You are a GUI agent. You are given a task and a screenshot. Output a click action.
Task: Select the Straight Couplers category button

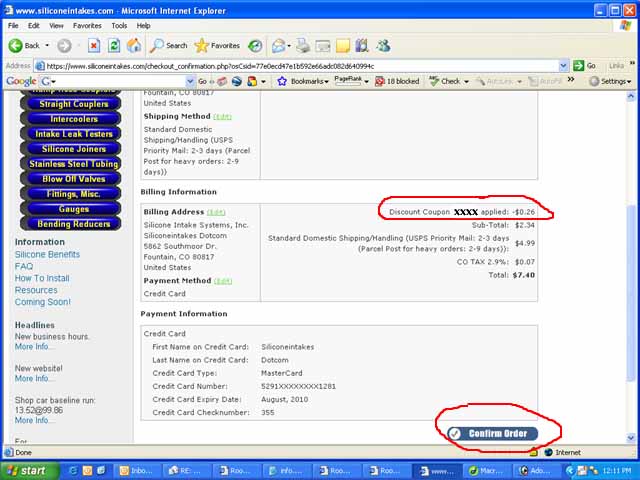coord(71,104)
